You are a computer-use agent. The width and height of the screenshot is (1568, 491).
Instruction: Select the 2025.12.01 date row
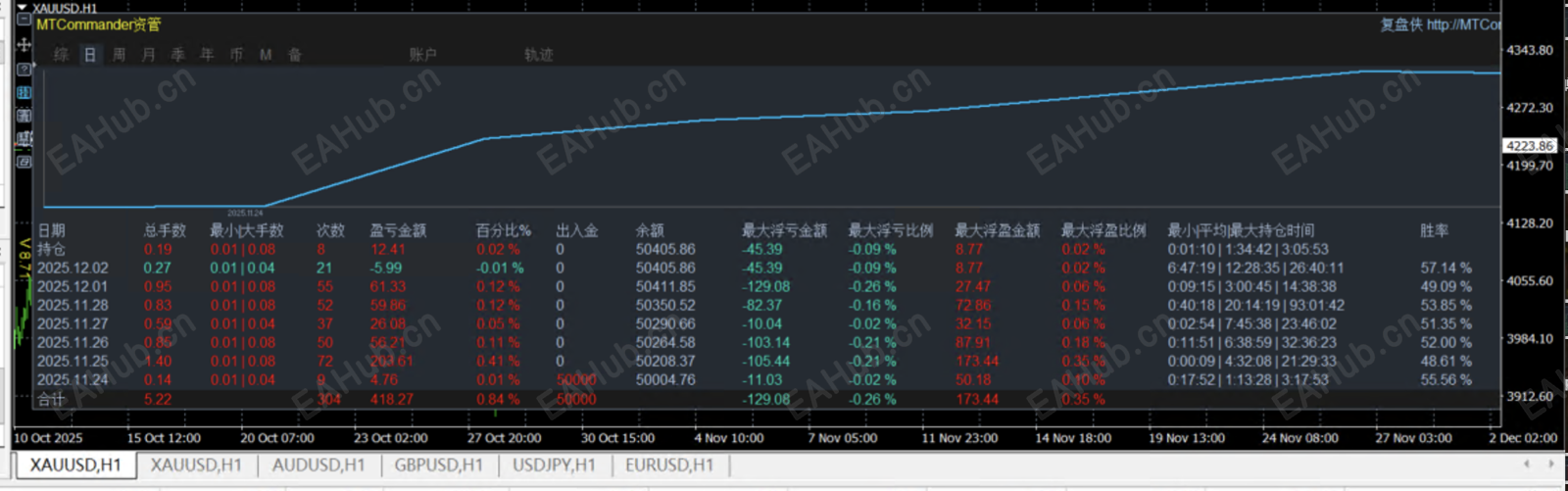(x=73, y=286)
